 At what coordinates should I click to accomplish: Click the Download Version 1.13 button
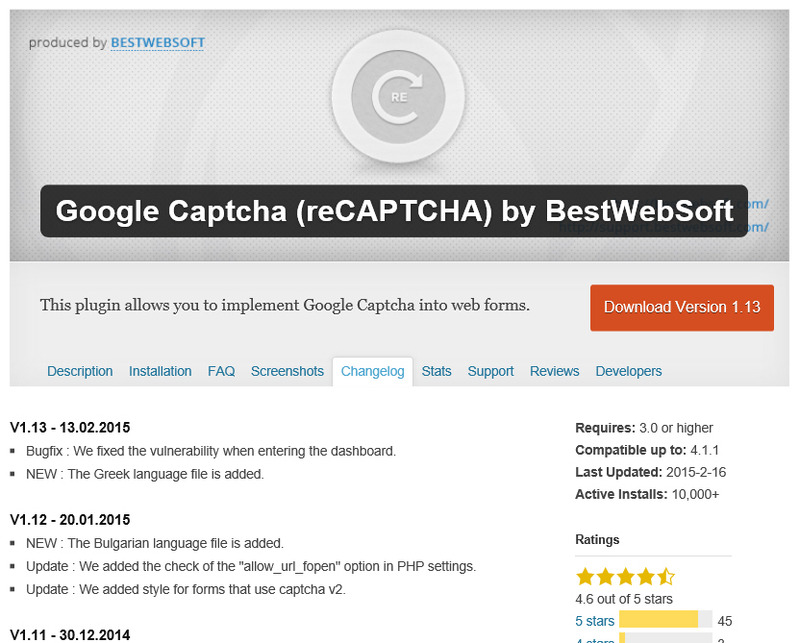click(682, 307)
